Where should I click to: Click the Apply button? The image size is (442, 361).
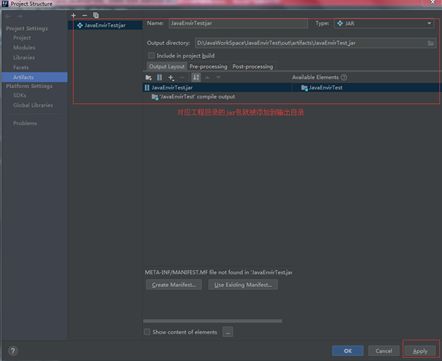point(420,351)
